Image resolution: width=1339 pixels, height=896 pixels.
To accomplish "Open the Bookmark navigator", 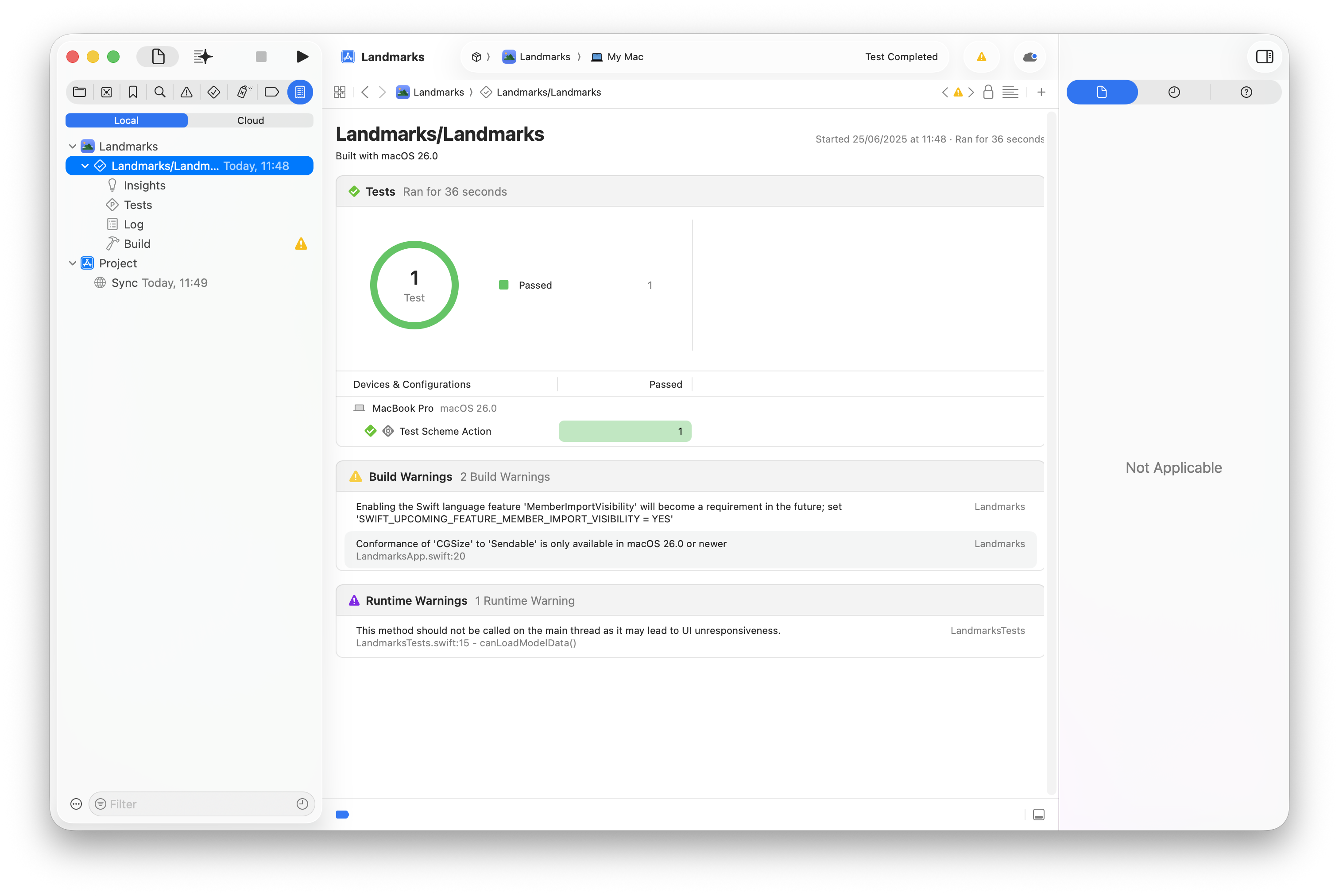I will click(x=133, y=92).
